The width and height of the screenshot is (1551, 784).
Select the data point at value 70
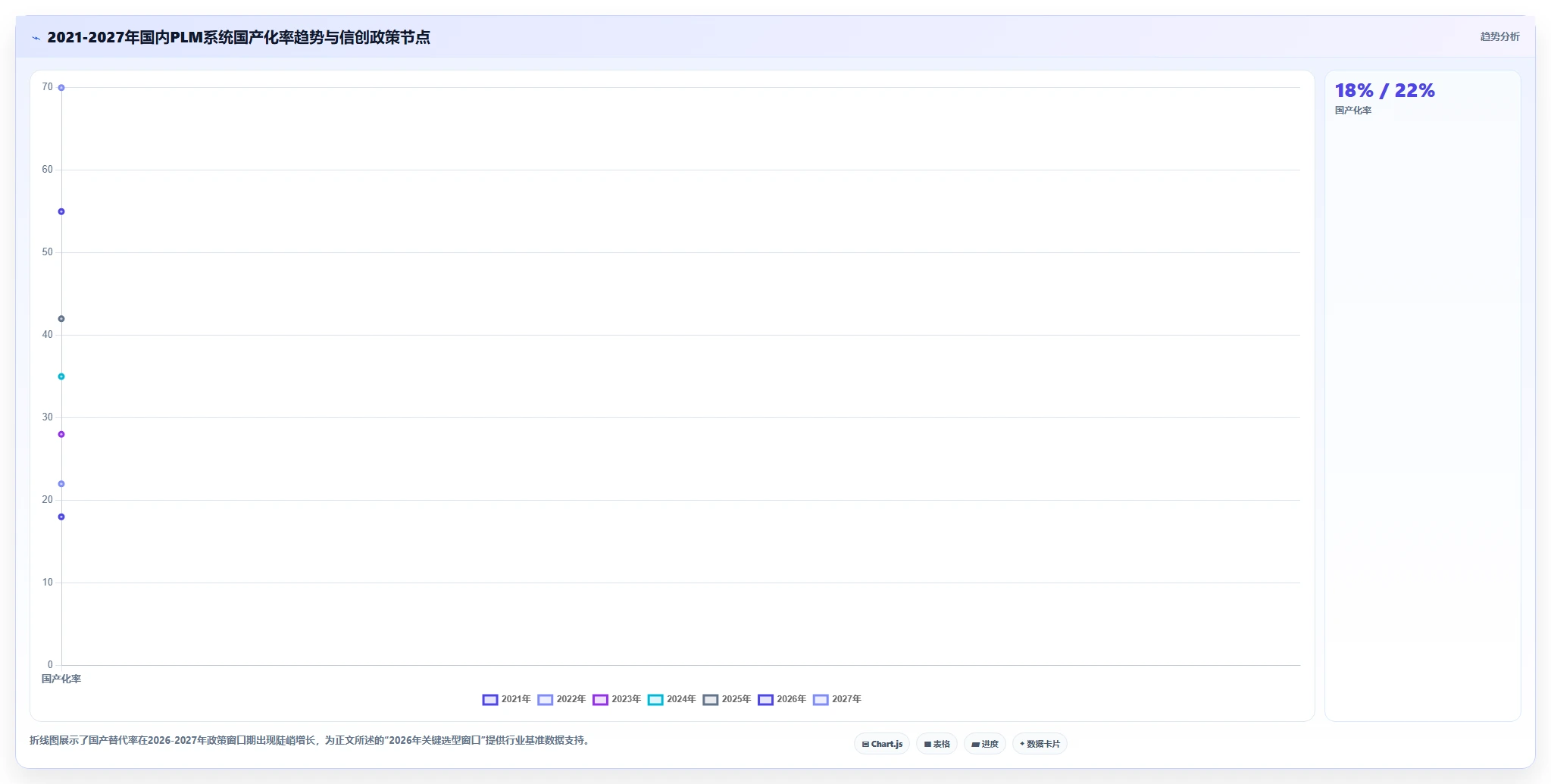61,88
